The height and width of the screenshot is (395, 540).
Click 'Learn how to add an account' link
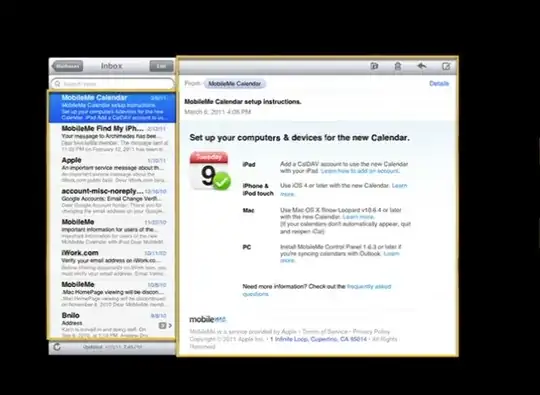coord(360,171)
